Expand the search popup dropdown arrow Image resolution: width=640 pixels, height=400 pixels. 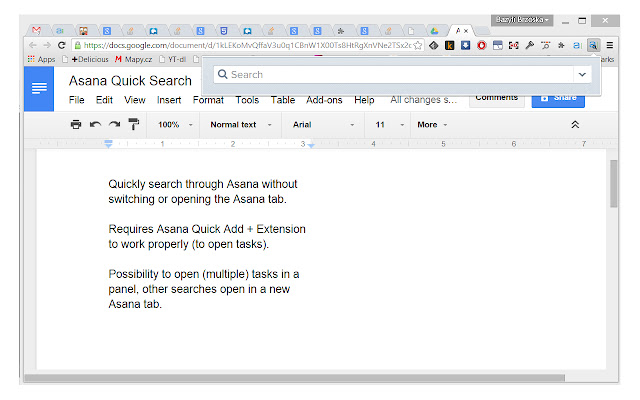[582, 75]
